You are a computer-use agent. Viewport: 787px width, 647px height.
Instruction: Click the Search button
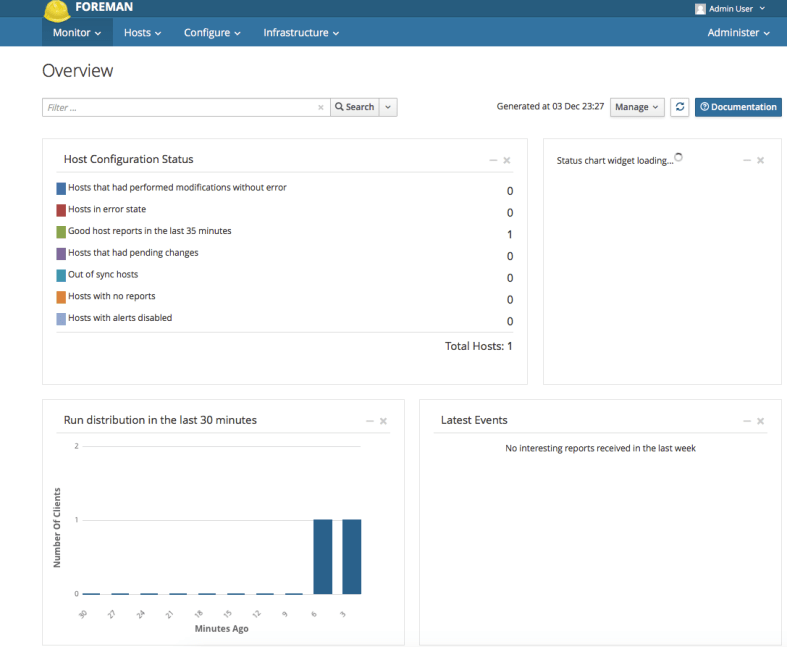click(x=354, y=107)
